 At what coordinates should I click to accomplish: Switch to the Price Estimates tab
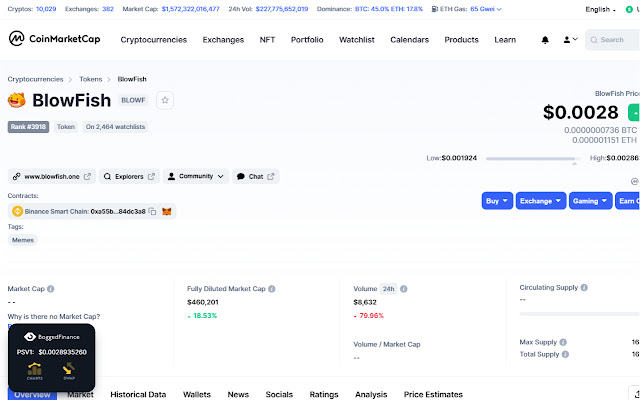(433, 394)
